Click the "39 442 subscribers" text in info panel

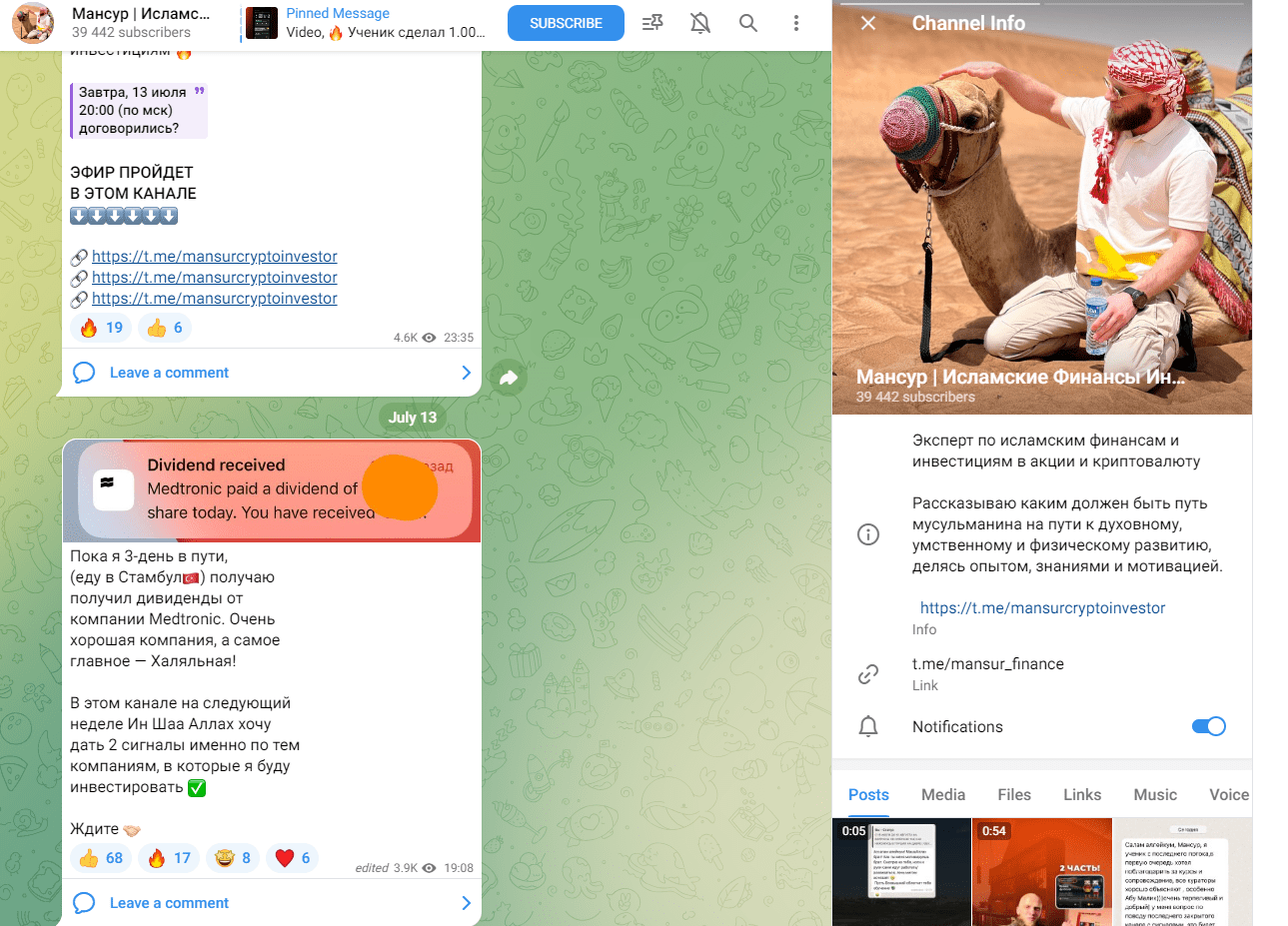click(x=915, y=397)
